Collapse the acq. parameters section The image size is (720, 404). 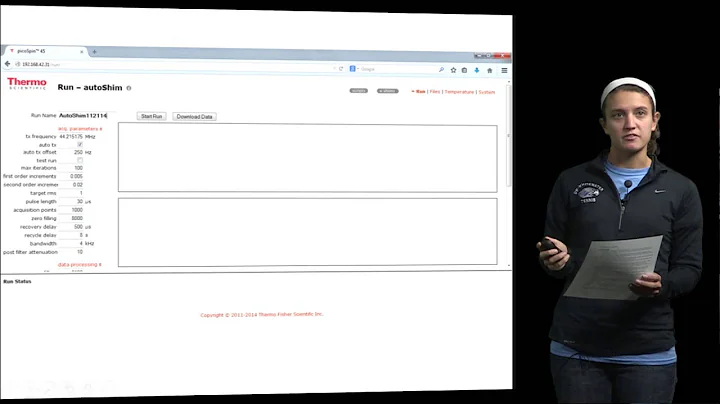80,129
